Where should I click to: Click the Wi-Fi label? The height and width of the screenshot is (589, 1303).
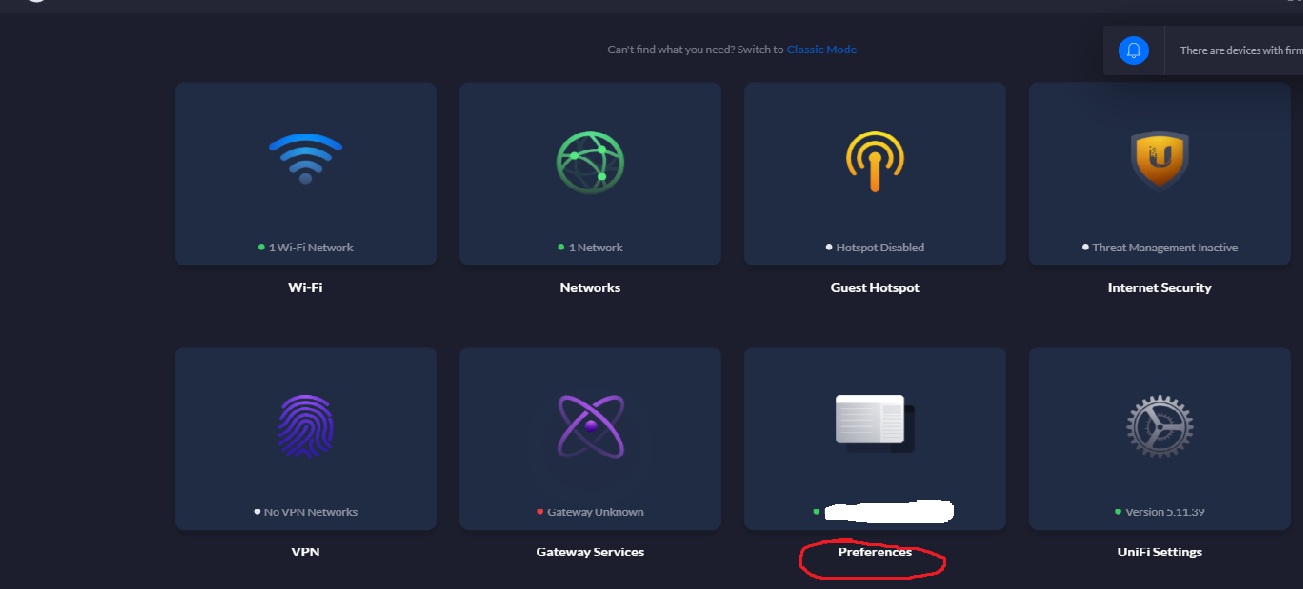pos(305,288)
